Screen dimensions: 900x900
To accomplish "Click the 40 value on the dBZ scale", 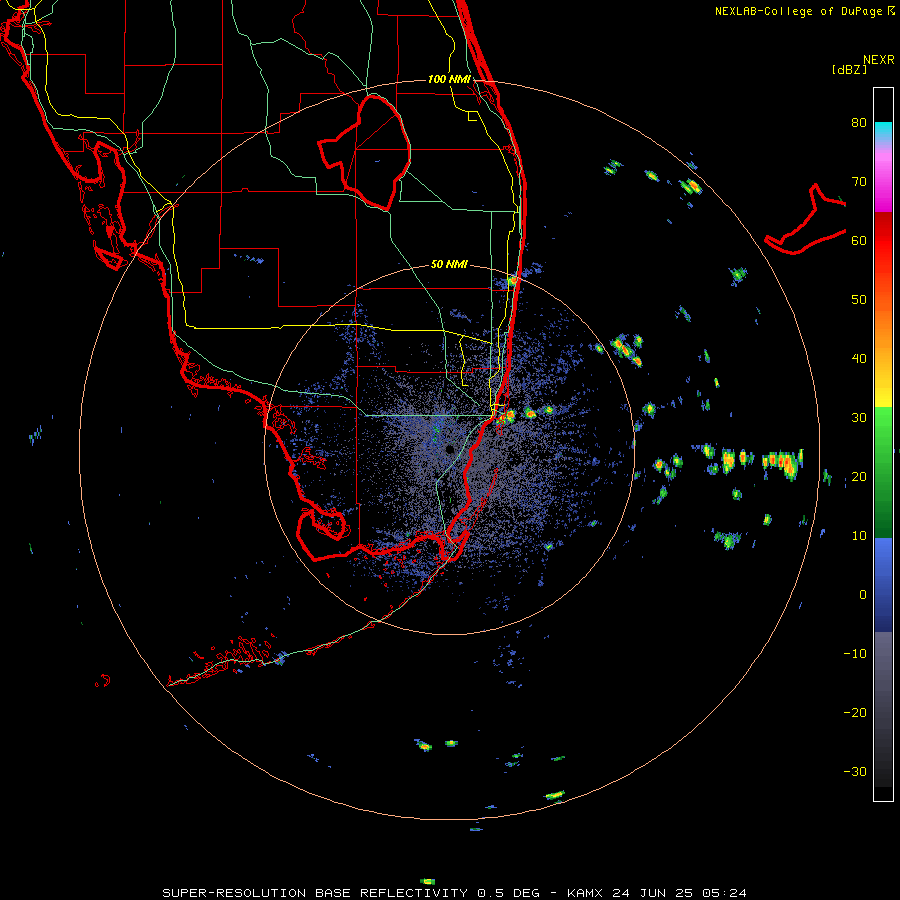I will click(859, 359).
